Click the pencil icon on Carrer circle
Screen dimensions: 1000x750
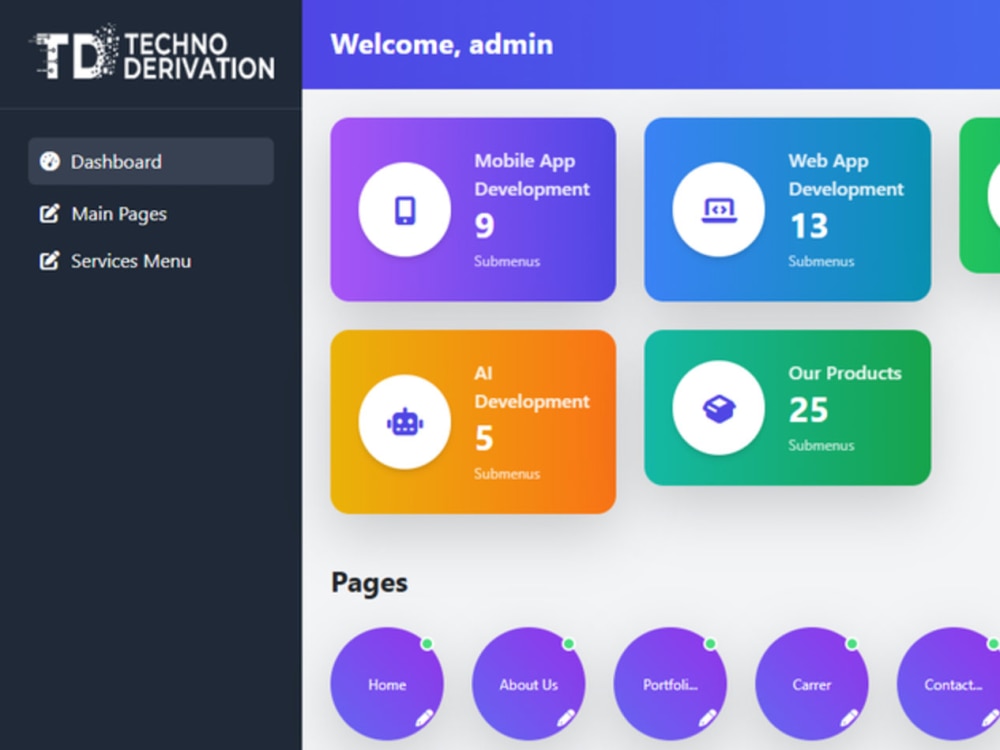[x=849, y=717]
